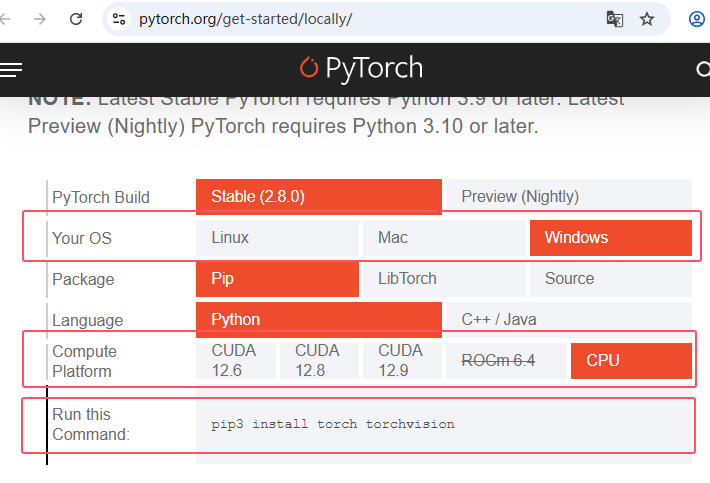
Task: Click the pip3 install torch torchvision command
Action: pyautogui.click(x=333, y=424)
